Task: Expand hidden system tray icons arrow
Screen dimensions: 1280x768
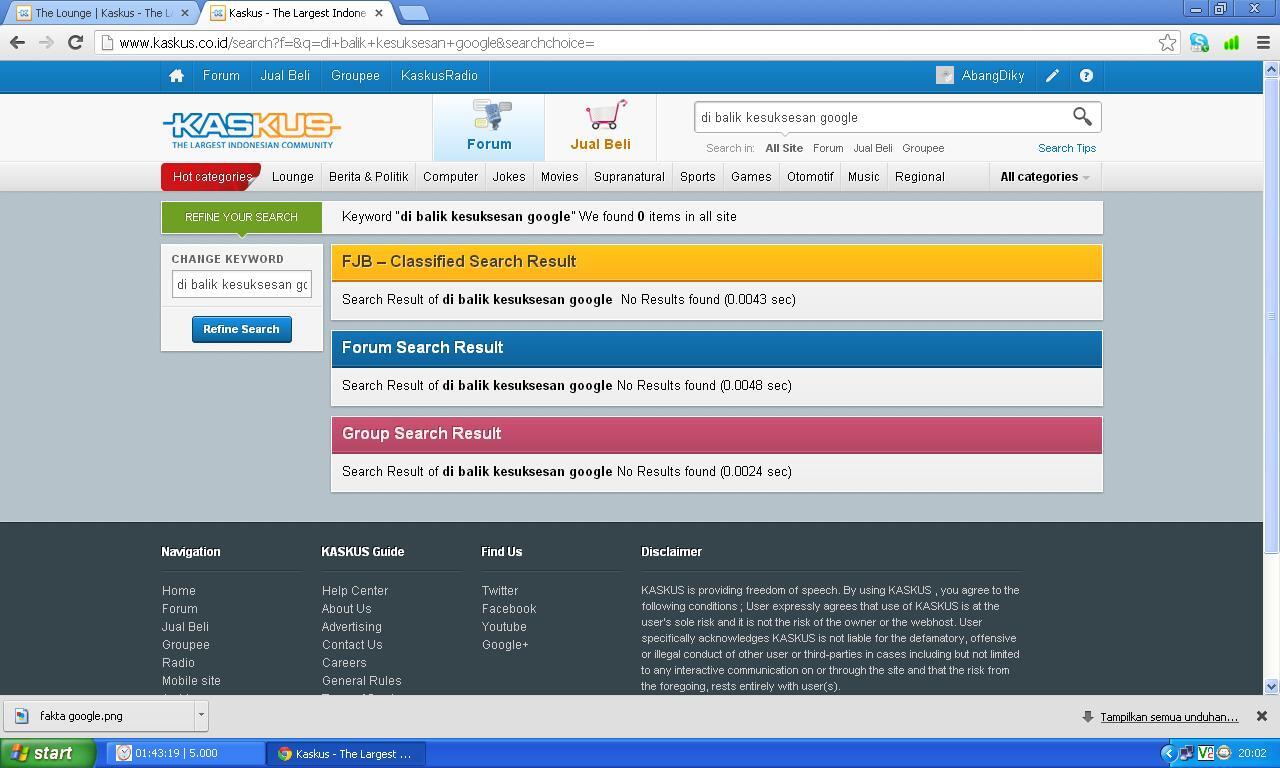Action: coord(1167,753)
